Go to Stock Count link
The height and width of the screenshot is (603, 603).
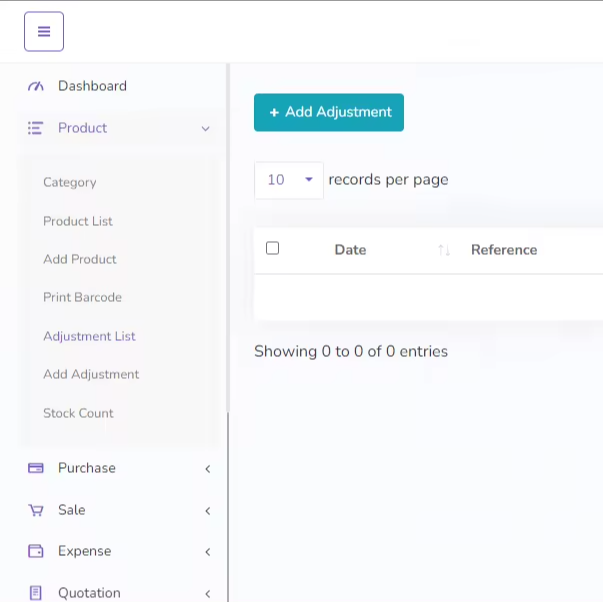(78, 413)
